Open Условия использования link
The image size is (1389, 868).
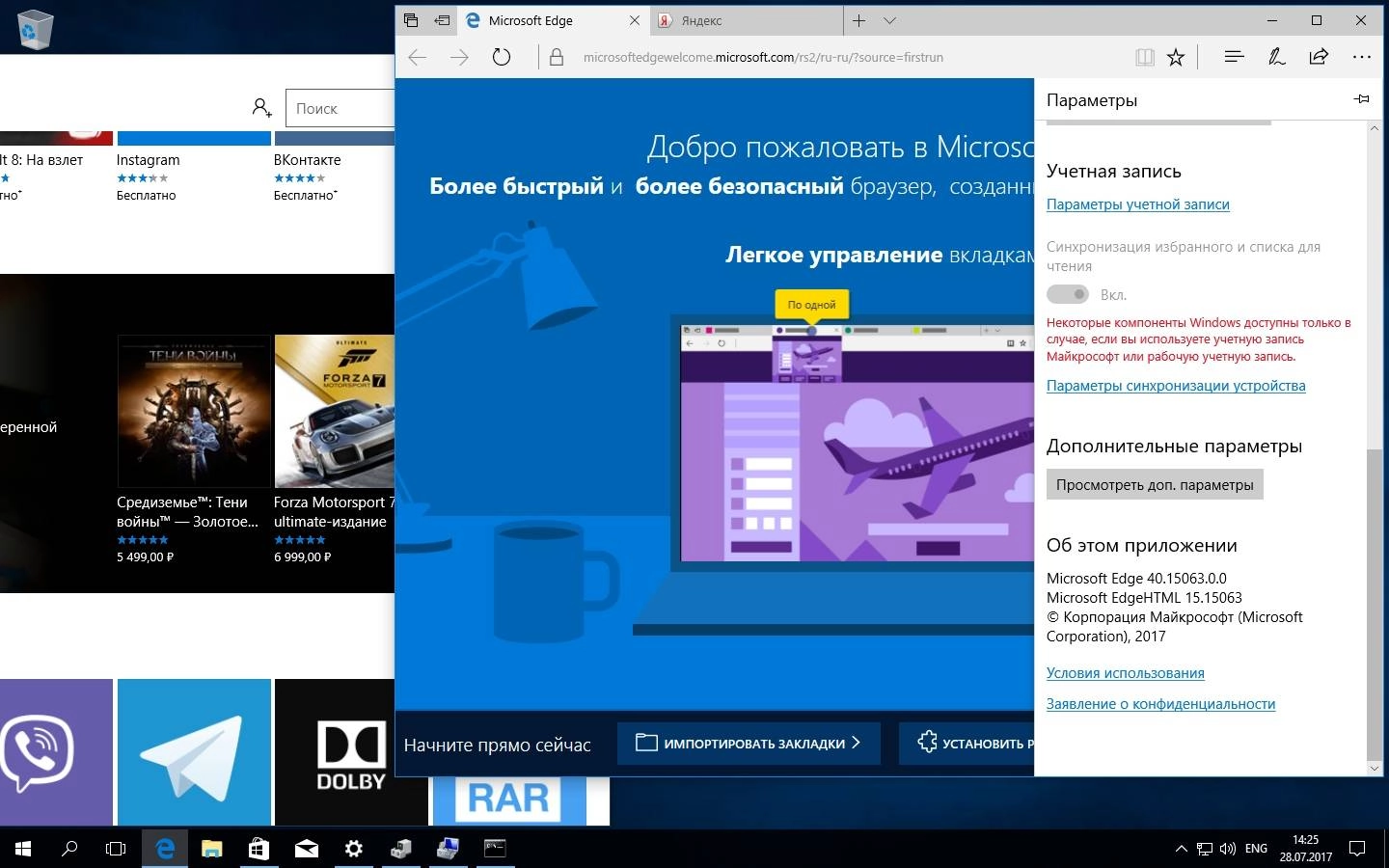pos(1125,673)
